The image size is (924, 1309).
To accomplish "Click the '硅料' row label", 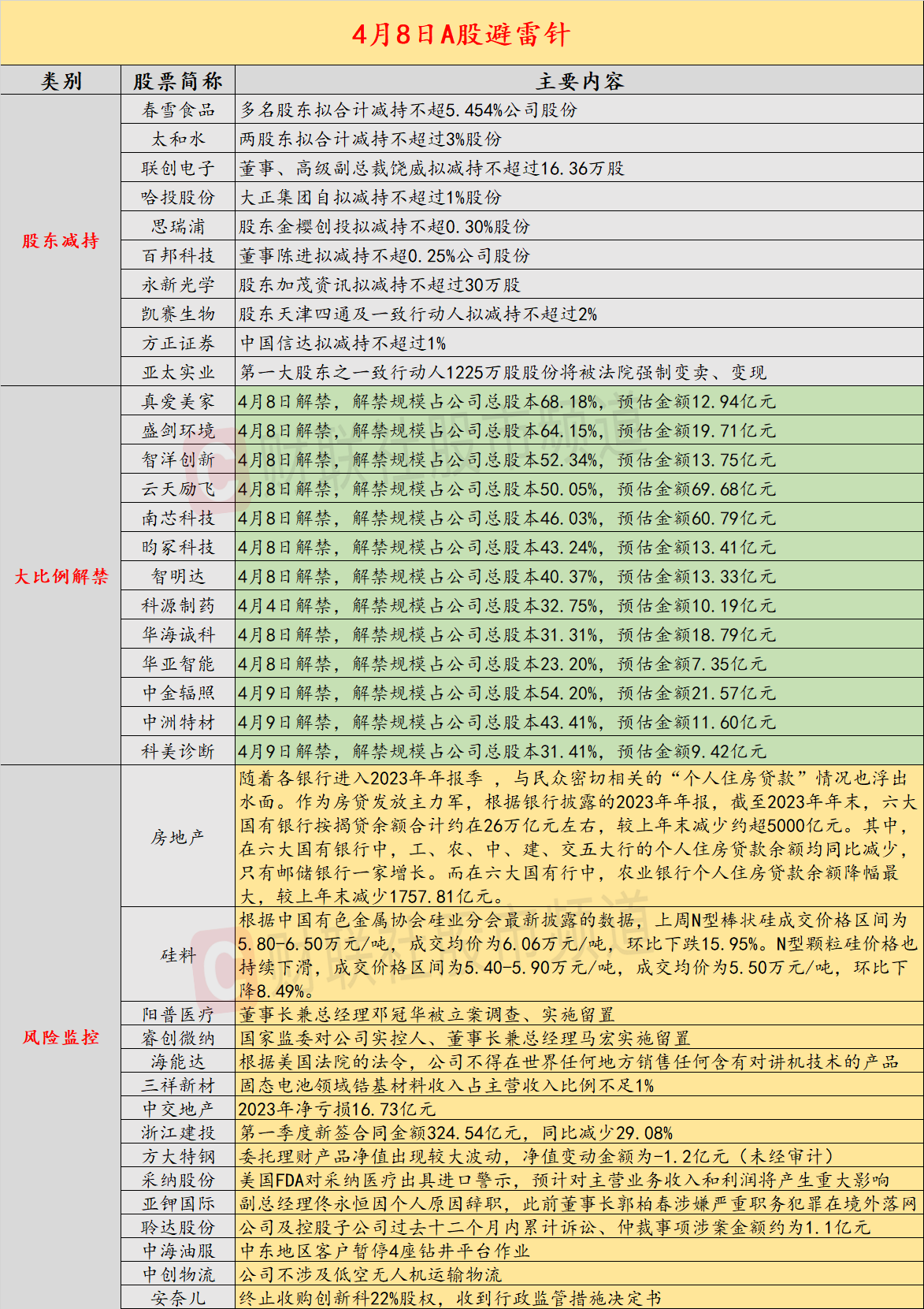I will pos(178,955).
